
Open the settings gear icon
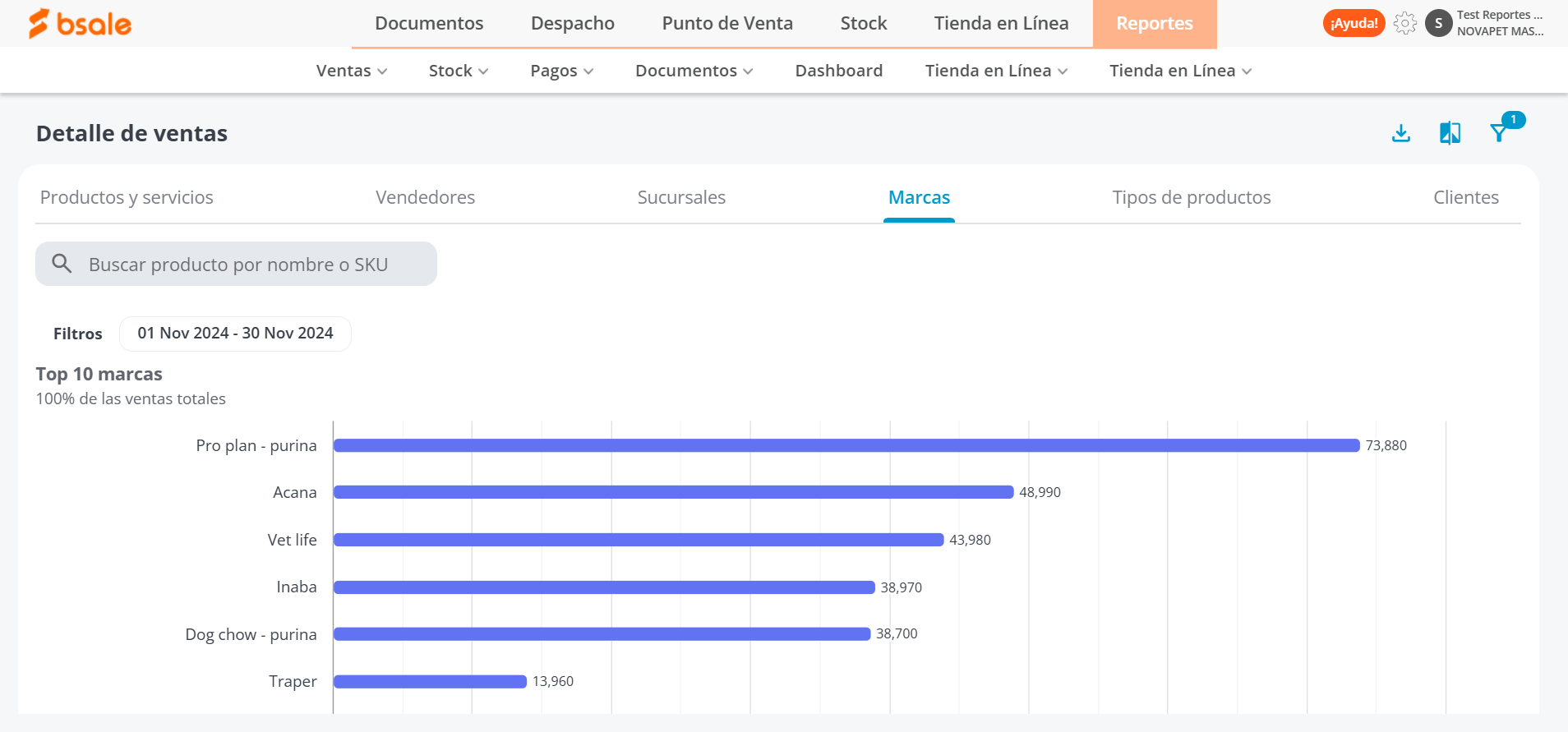pos(1405,23)
